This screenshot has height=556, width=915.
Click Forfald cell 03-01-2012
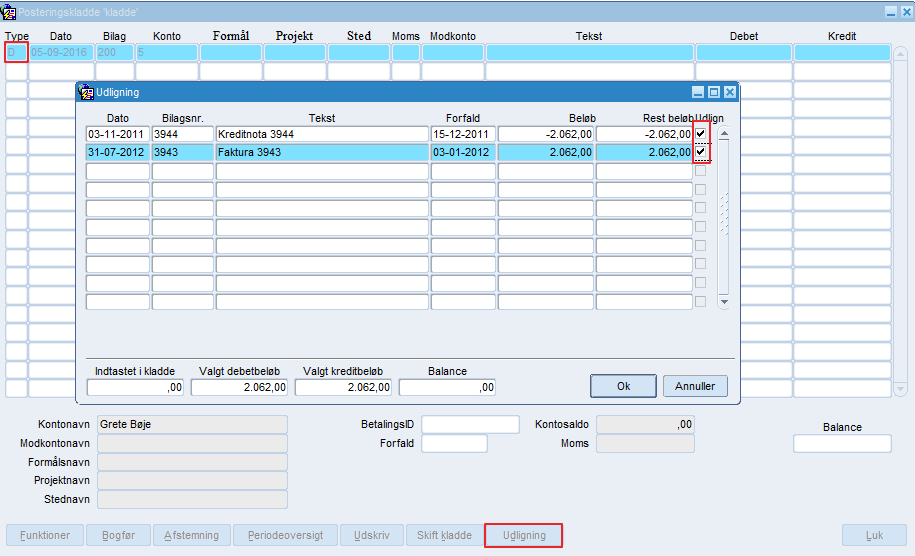coord(463,152)
